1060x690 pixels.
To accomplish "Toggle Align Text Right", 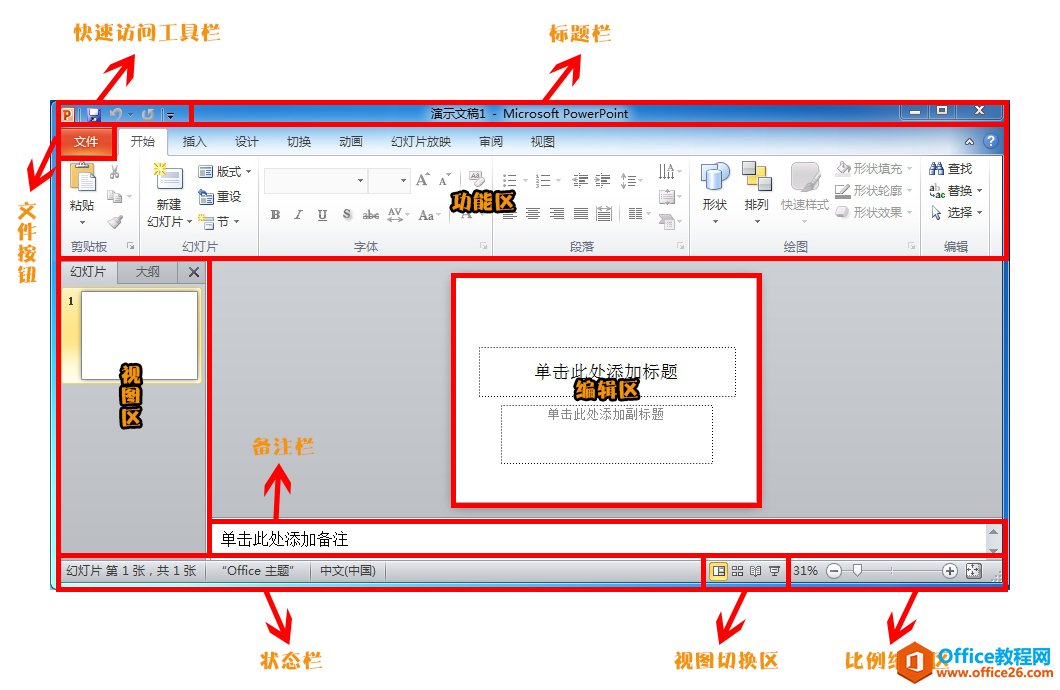I will [x=557, y=214].
